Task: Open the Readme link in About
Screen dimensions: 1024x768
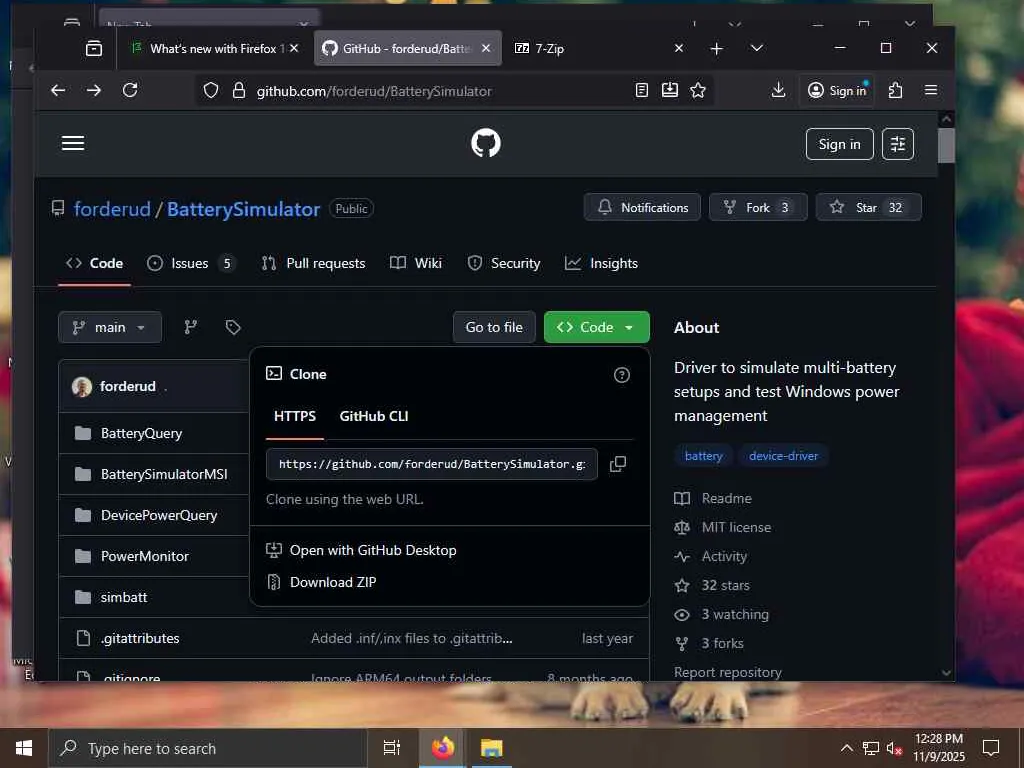Action: pyautogui.click(x=726, y=498)
